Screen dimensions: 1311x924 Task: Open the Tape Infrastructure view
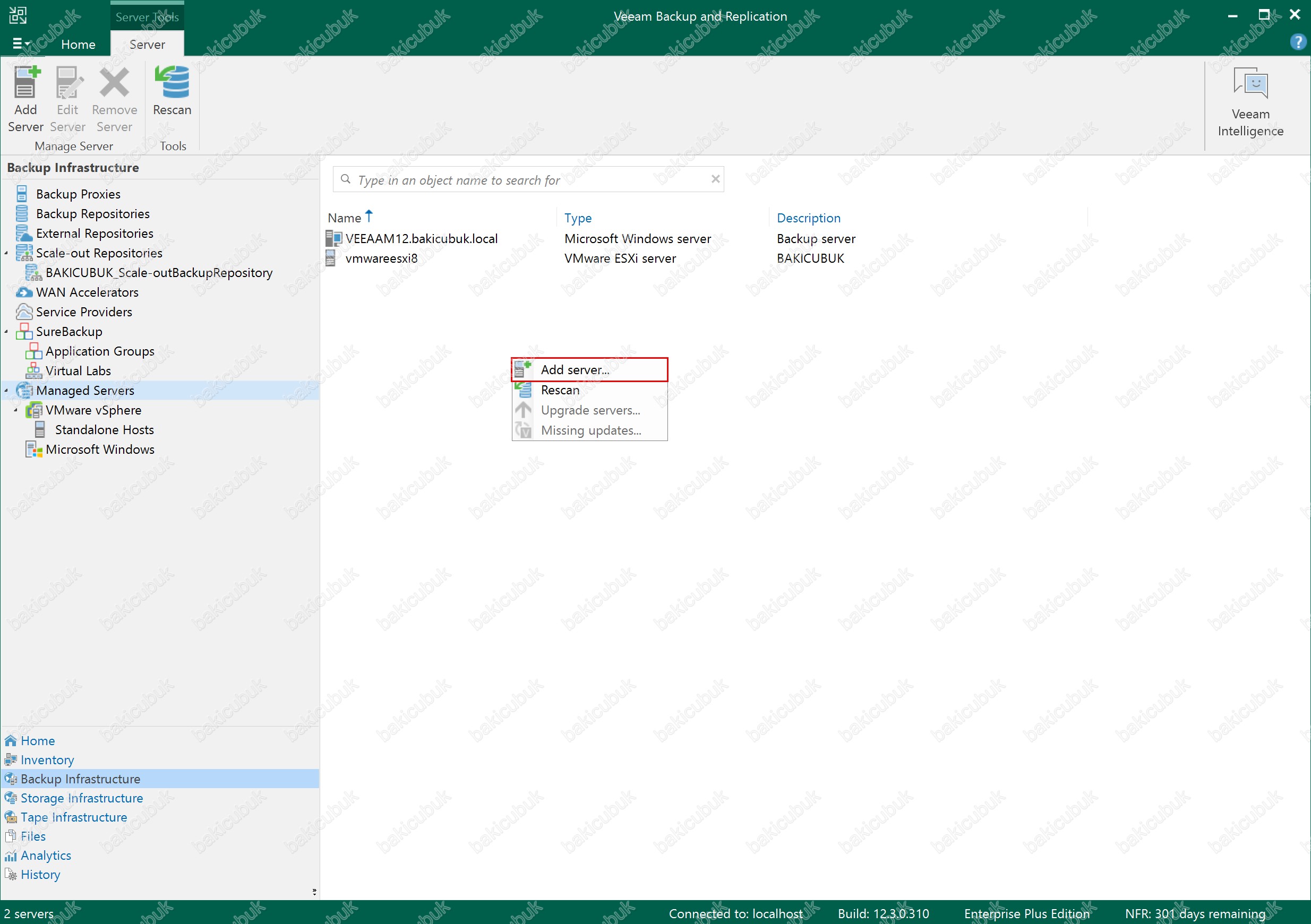(x=74, y=817)
